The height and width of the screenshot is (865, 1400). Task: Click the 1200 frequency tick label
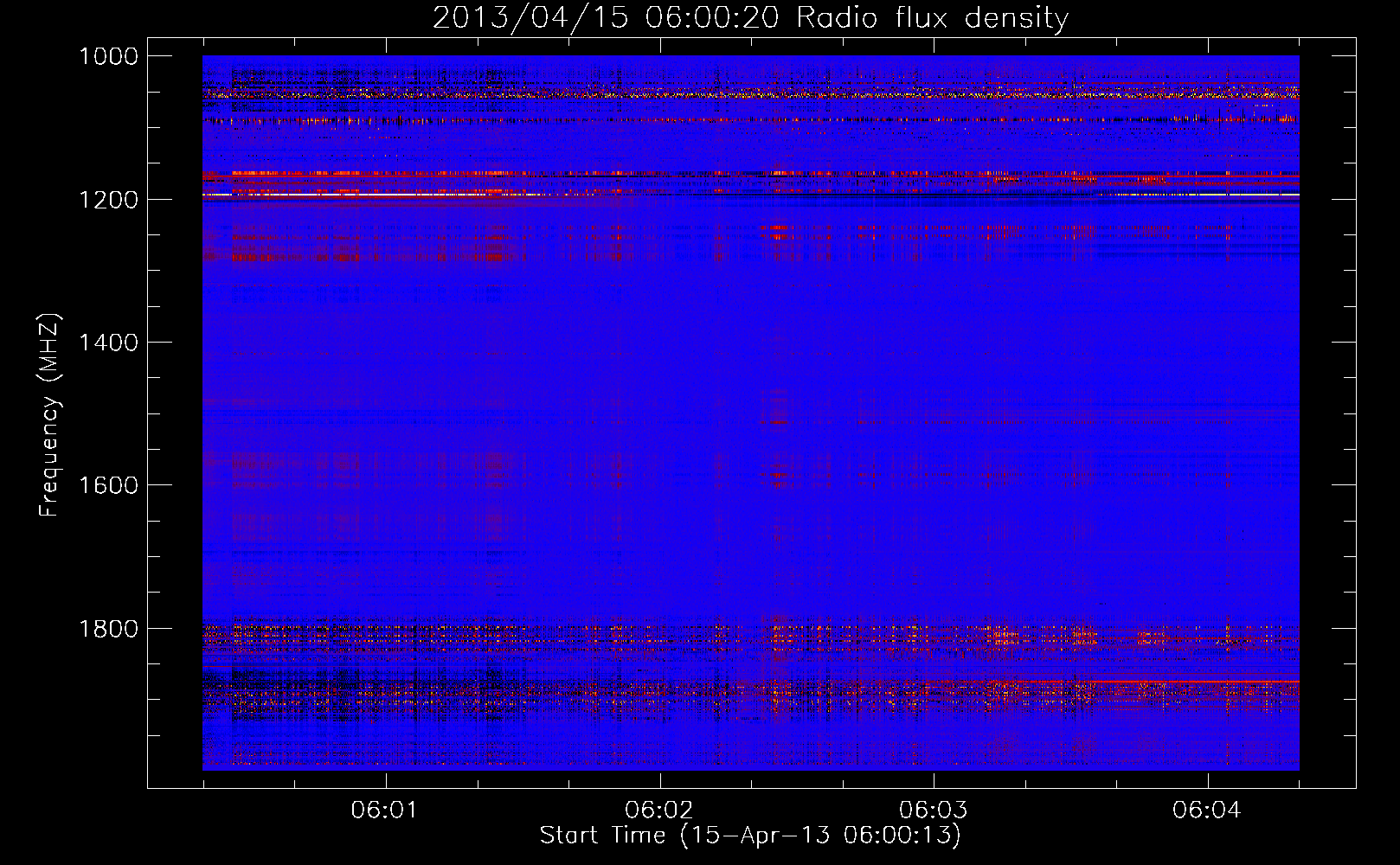pos(108,199)
